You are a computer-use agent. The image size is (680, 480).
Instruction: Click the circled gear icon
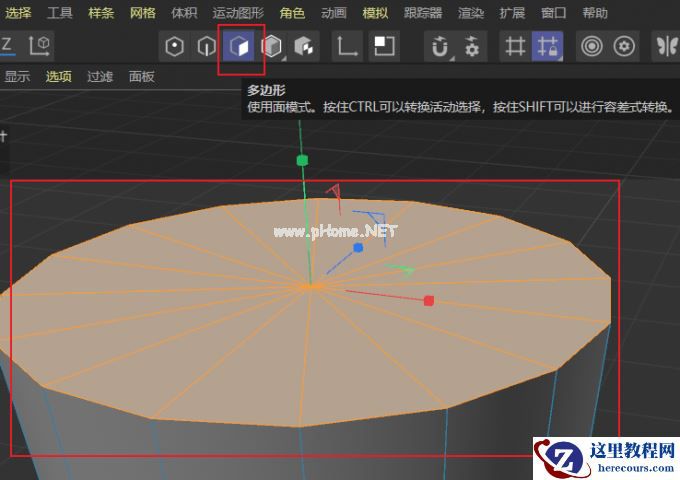624,46
